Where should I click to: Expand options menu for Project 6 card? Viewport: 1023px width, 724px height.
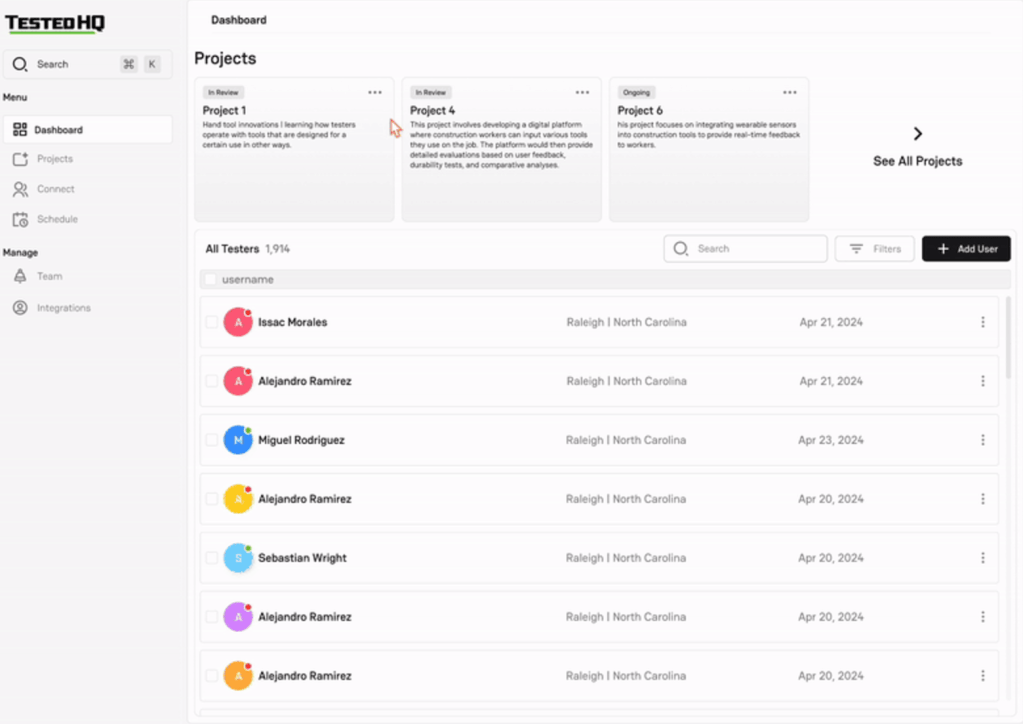tap(790, 93)
